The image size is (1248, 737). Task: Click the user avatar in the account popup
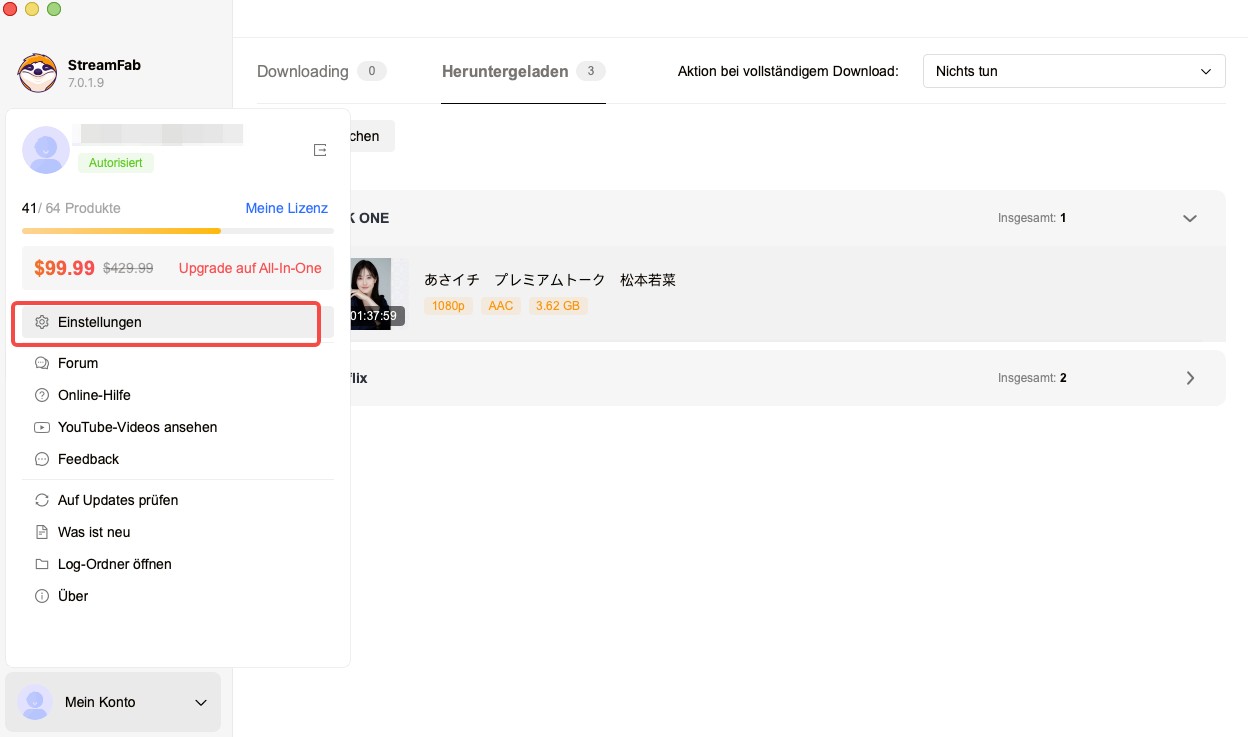pos(46,150)
